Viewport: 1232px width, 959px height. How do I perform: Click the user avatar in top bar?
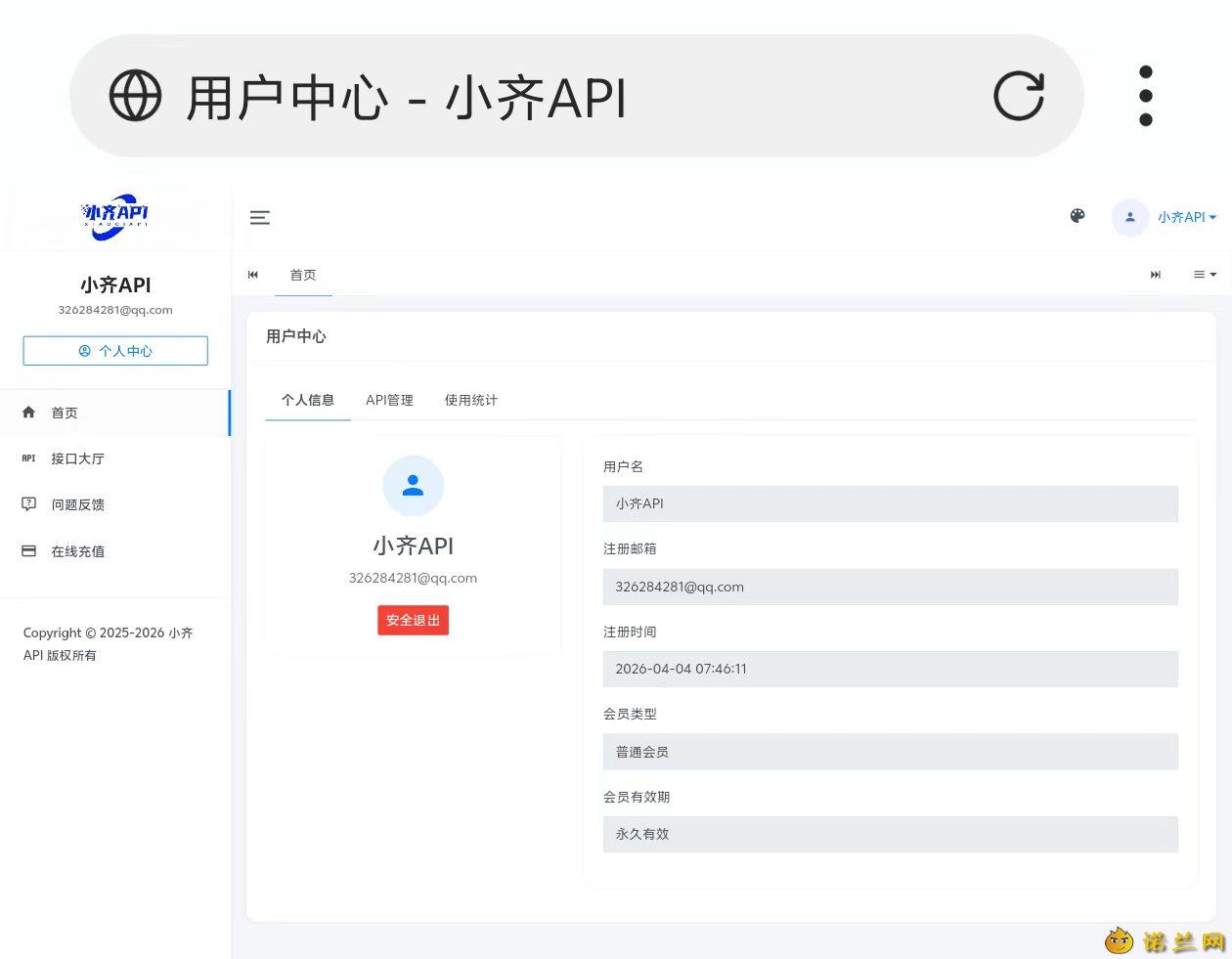point(1130,217)
